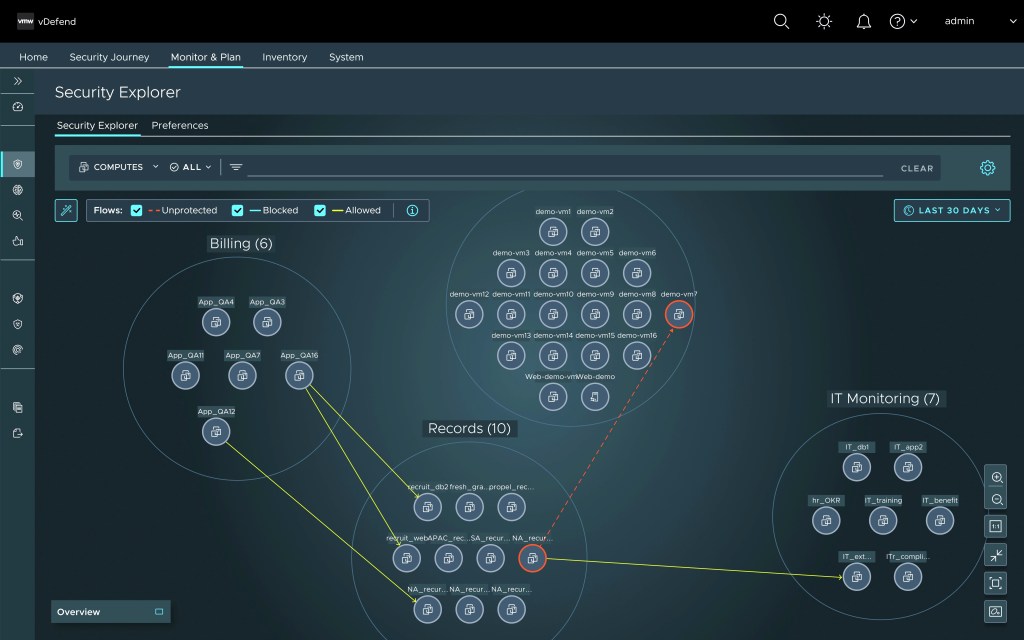
Task: Click the Records (10) group label
Action: pos(470,428)
